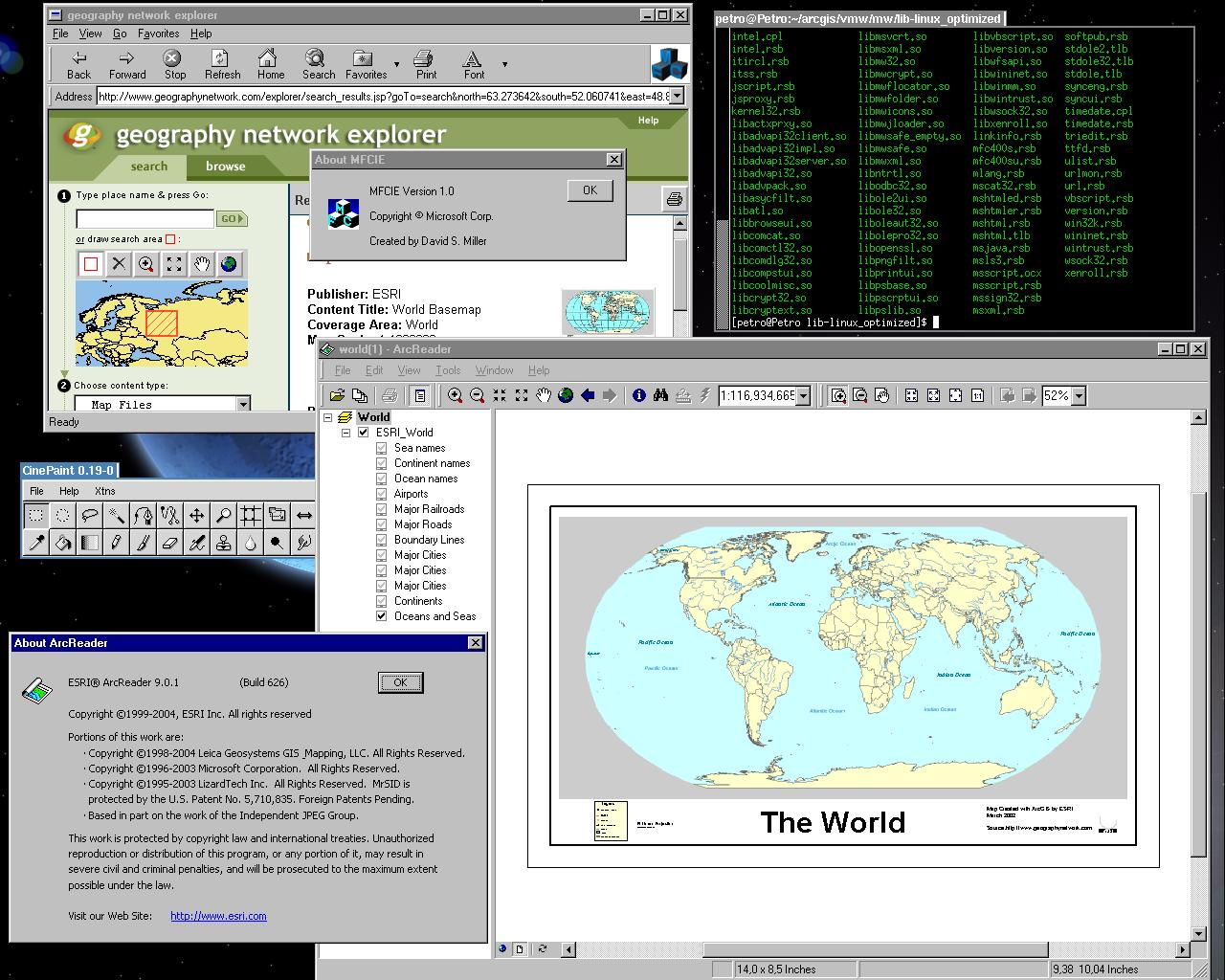Click the place name input field

click(x=145, y=218)
